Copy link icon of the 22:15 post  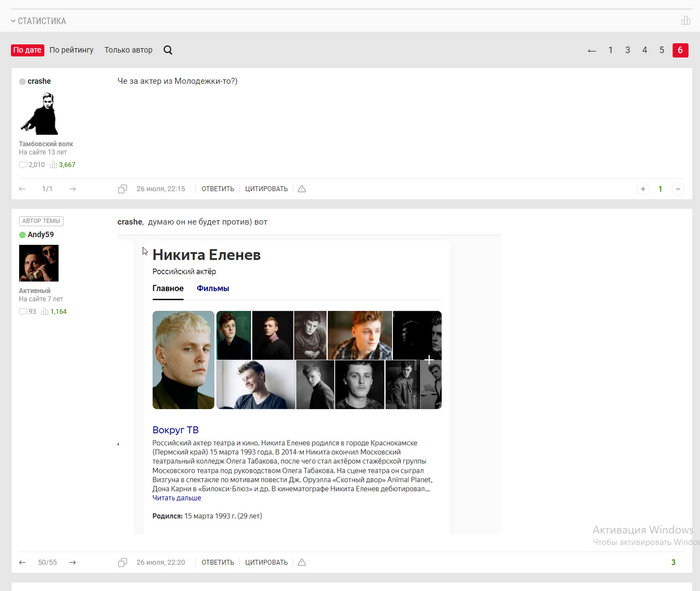point(122,189)
